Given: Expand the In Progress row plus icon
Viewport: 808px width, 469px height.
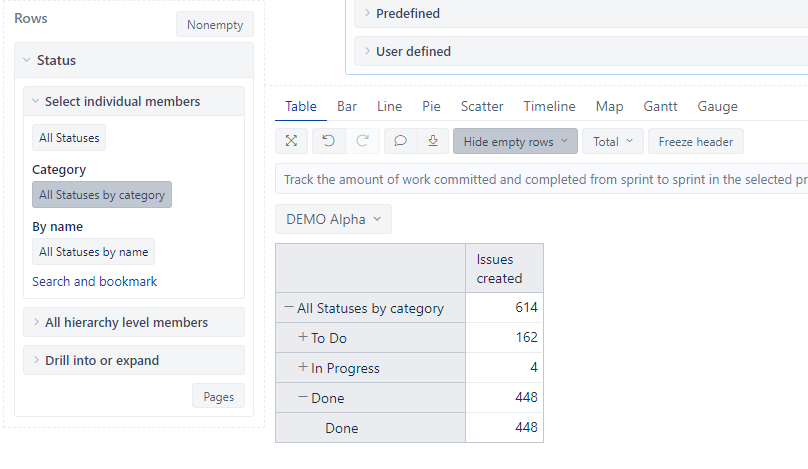Looking at the screenshot, I should (303, 367).
